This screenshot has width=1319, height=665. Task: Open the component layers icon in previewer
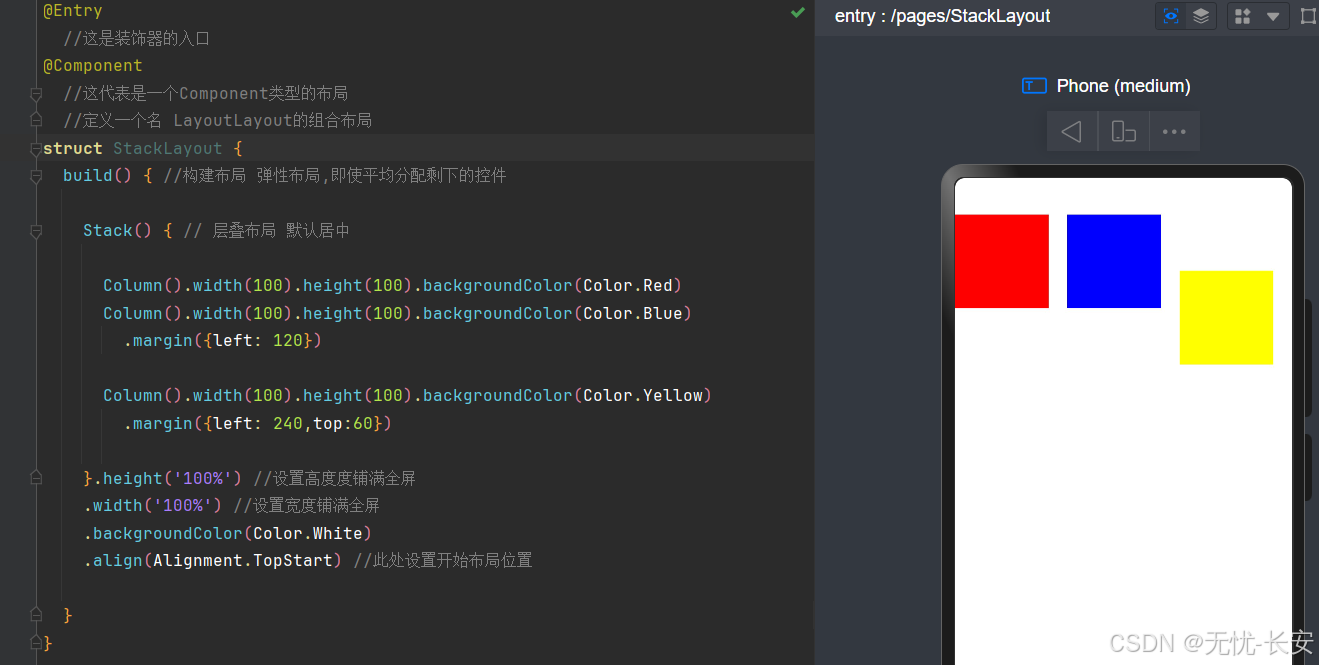1201,16
